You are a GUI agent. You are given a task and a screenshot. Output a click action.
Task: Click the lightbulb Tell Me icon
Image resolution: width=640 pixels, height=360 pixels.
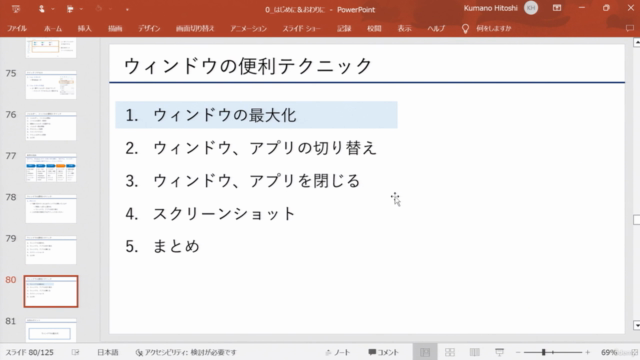465,29
